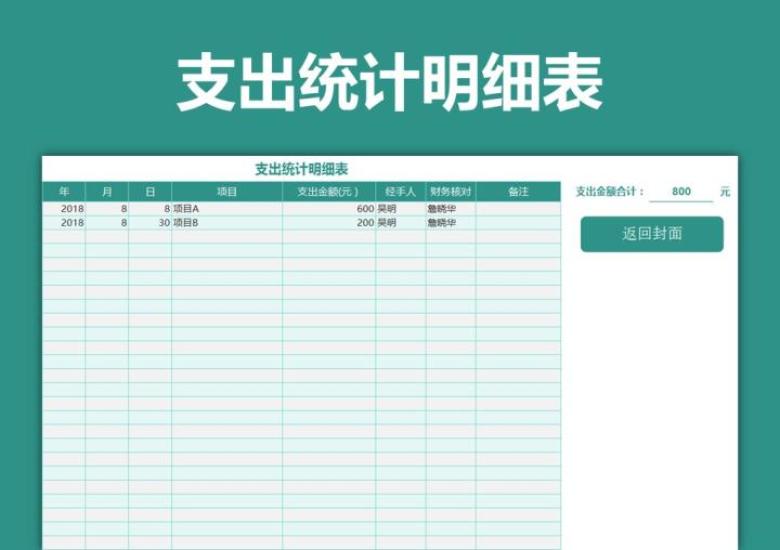Click the 800 total amount field
780x550 pixels.
point(681,191)
